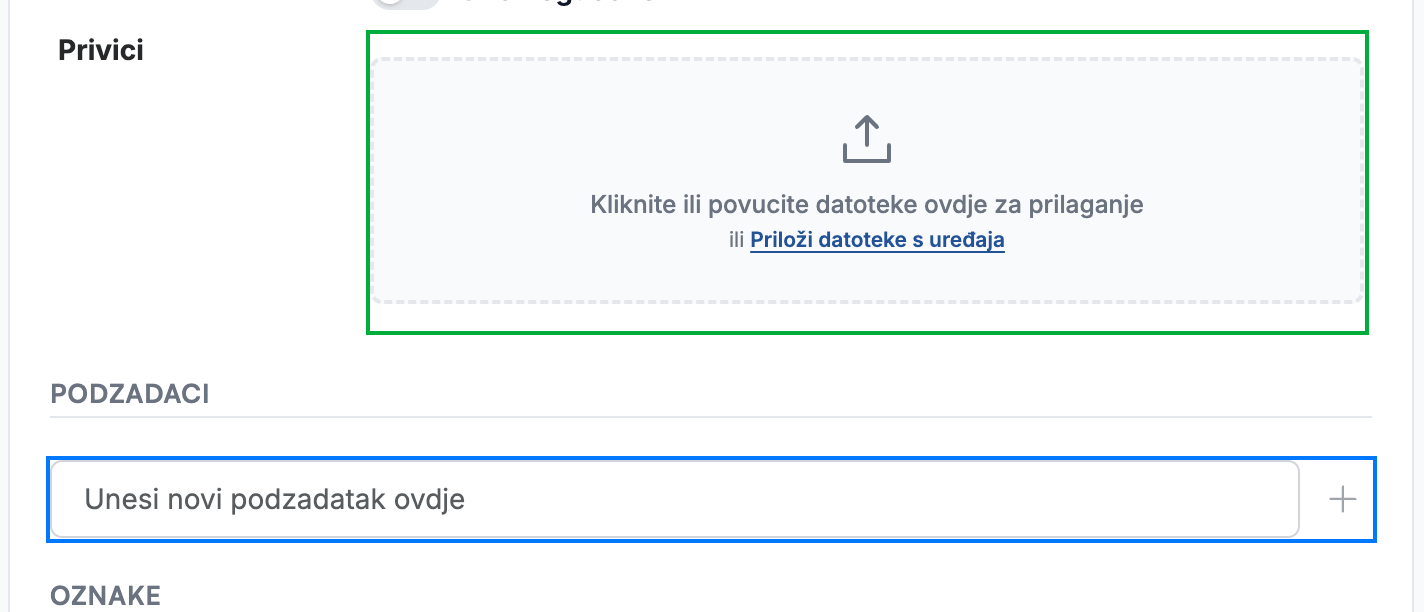Select the 'Privici' field label
This screenshot has width=1424, height=612.
click(101, 50)
